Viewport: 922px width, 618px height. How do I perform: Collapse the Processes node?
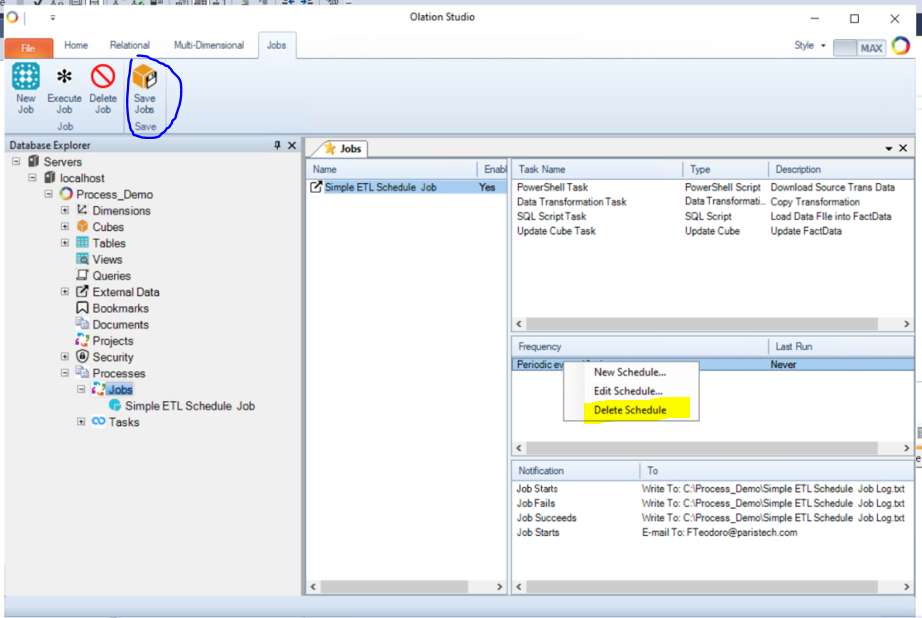click(x=65, y=373)
